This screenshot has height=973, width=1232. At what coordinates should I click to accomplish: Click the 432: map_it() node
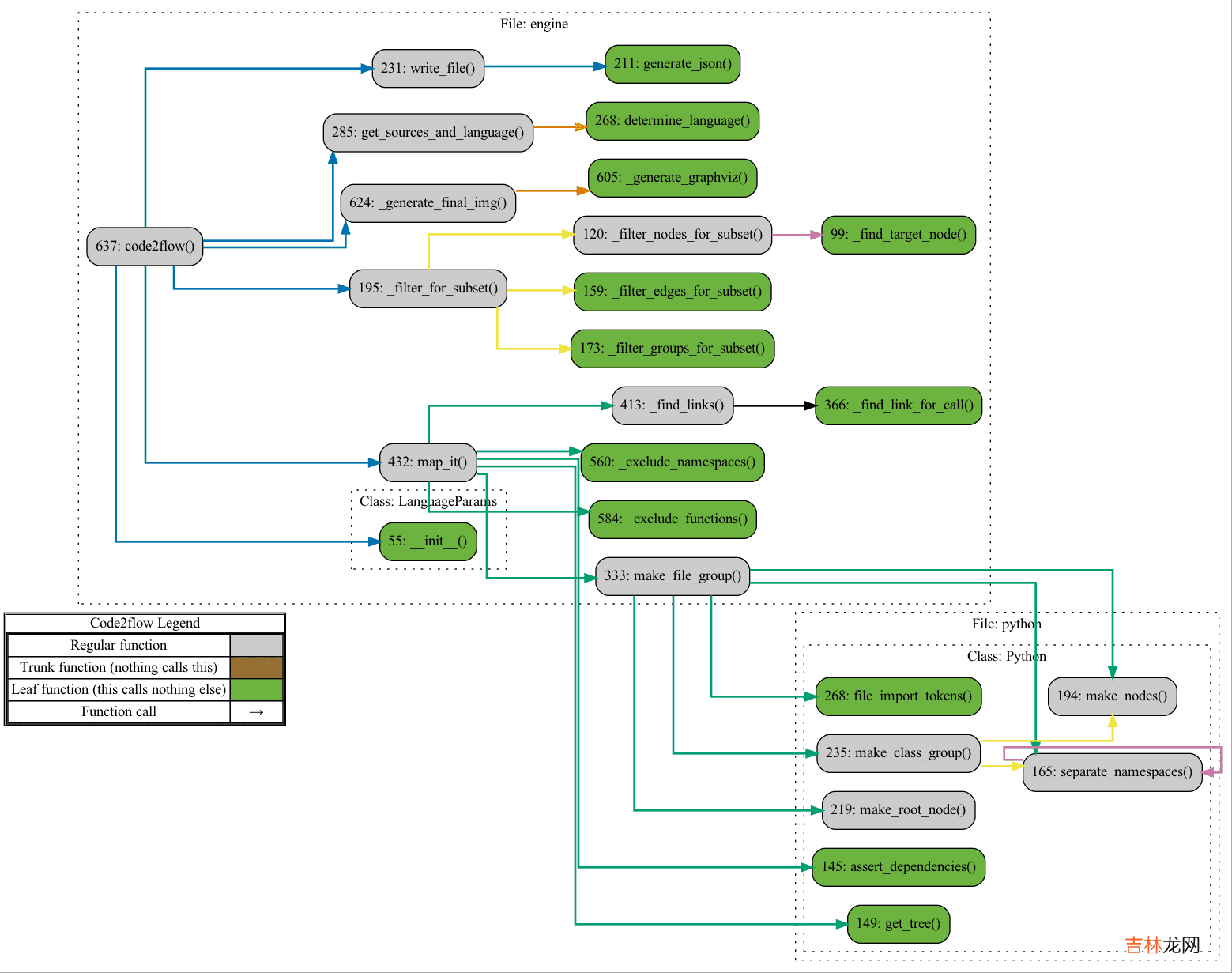point(428,462)
